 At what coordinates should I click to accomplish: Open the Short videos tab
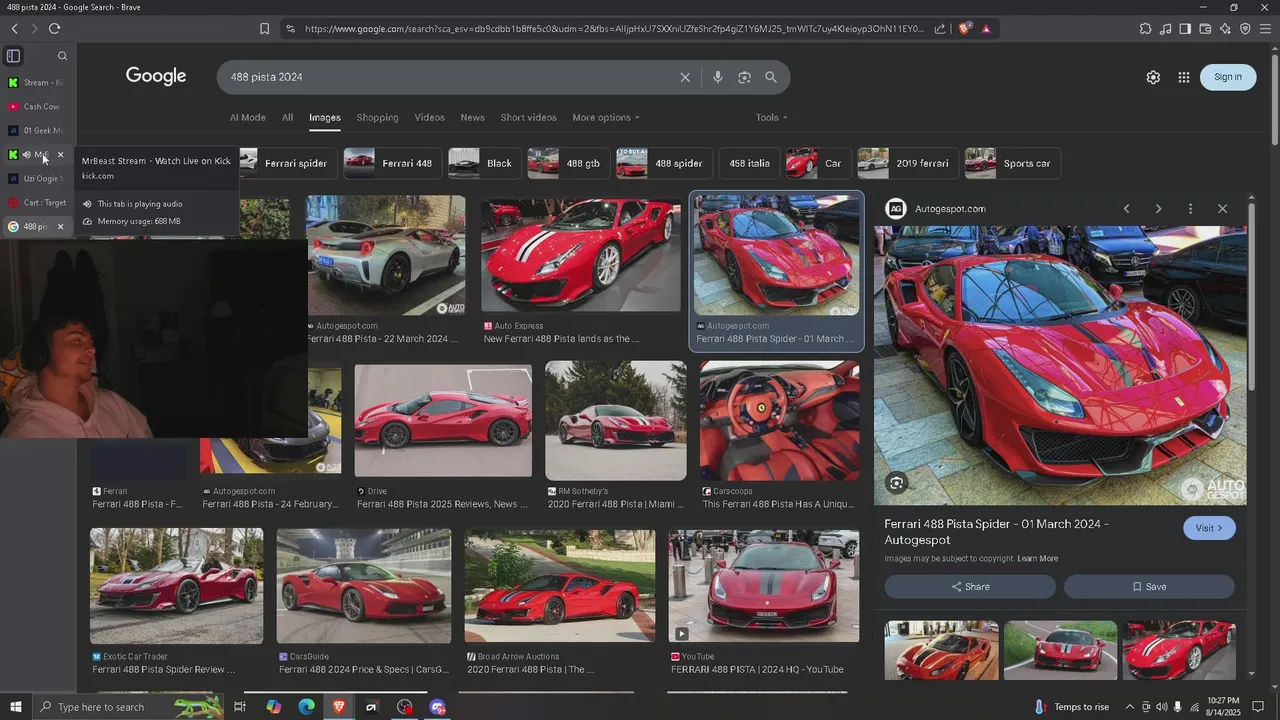point(528,118)
